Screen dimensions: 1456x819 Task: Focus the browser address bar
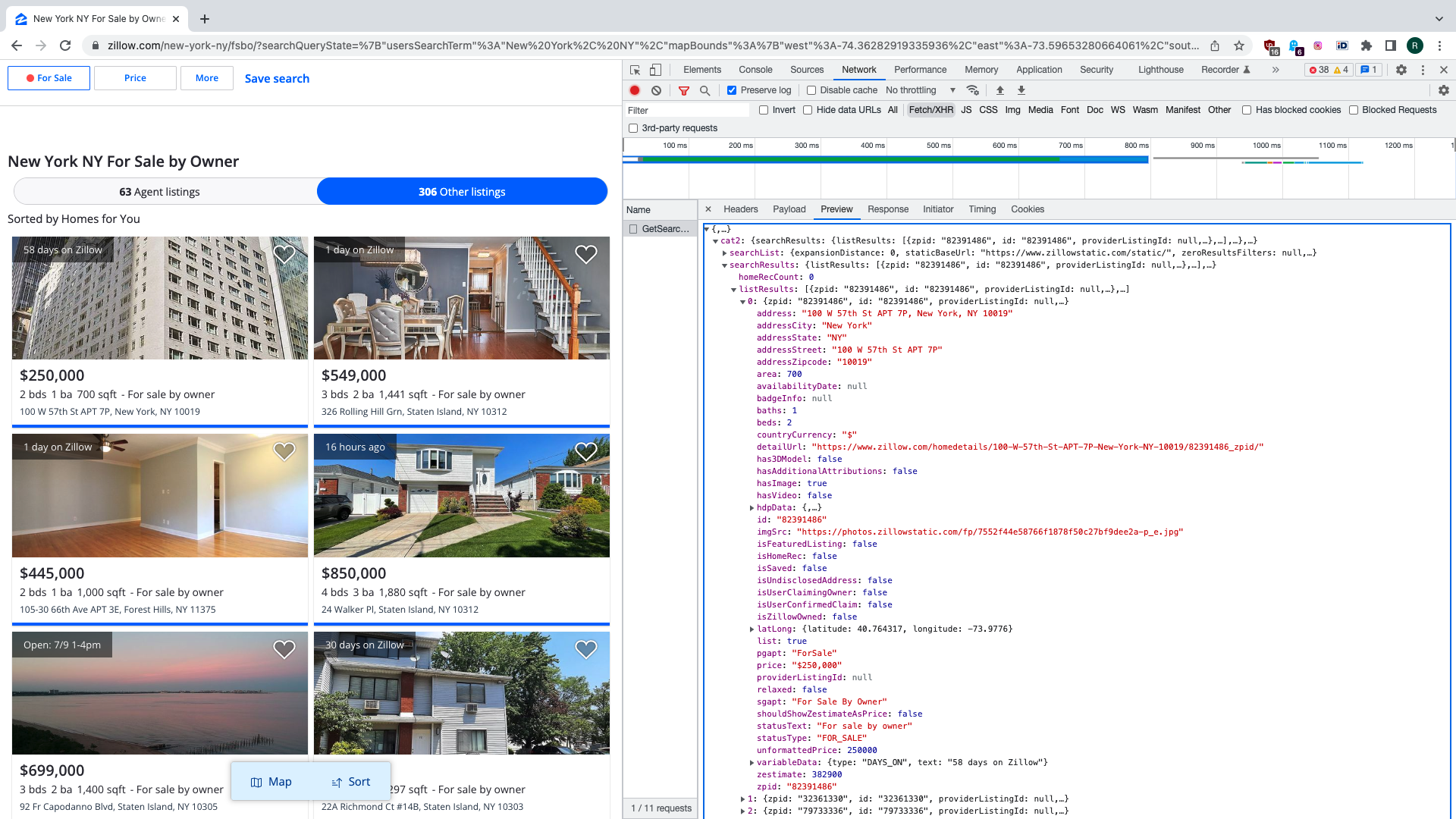[652, 45]
